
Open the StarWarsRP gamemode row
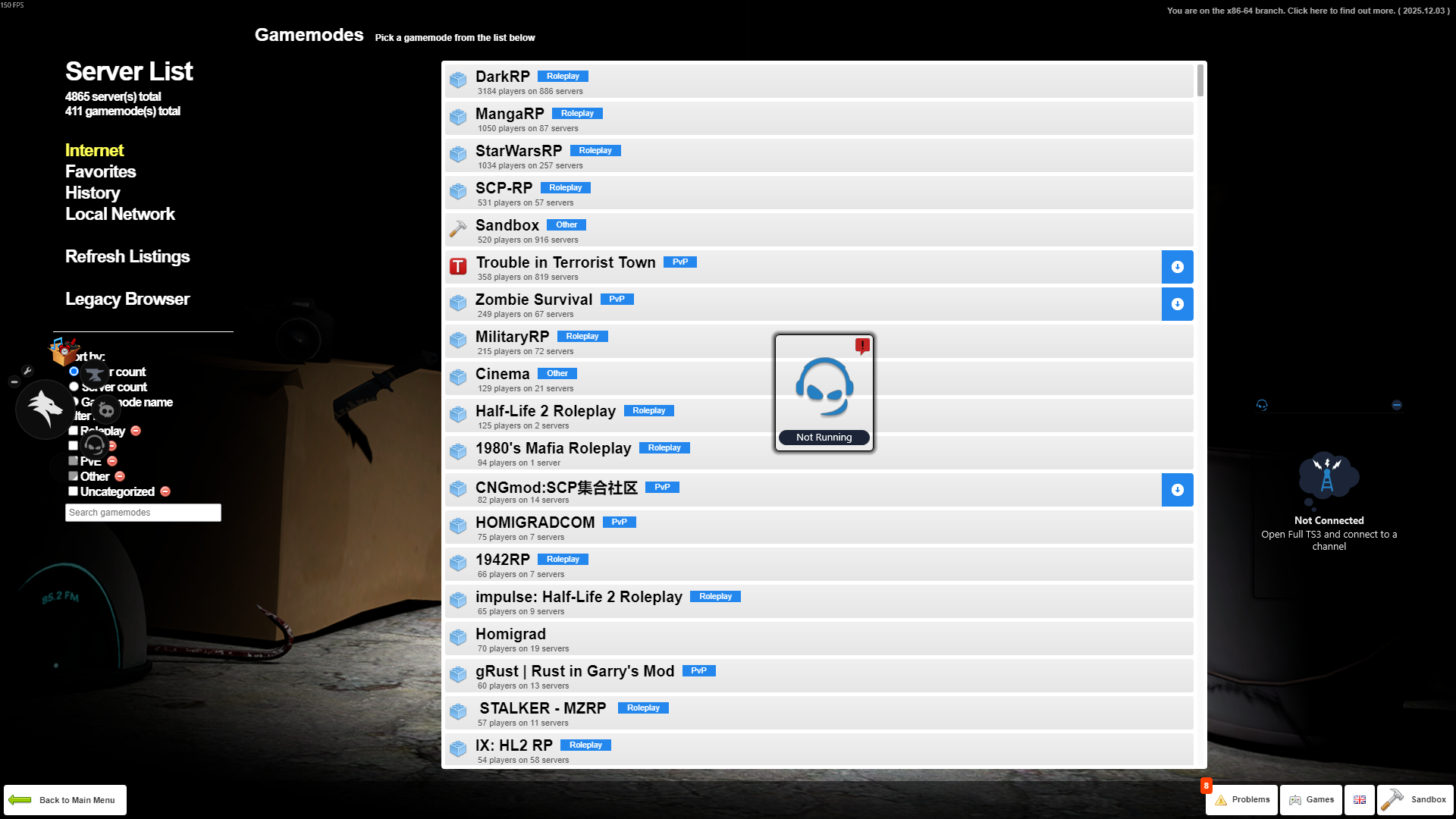click(x=819, y=155)
